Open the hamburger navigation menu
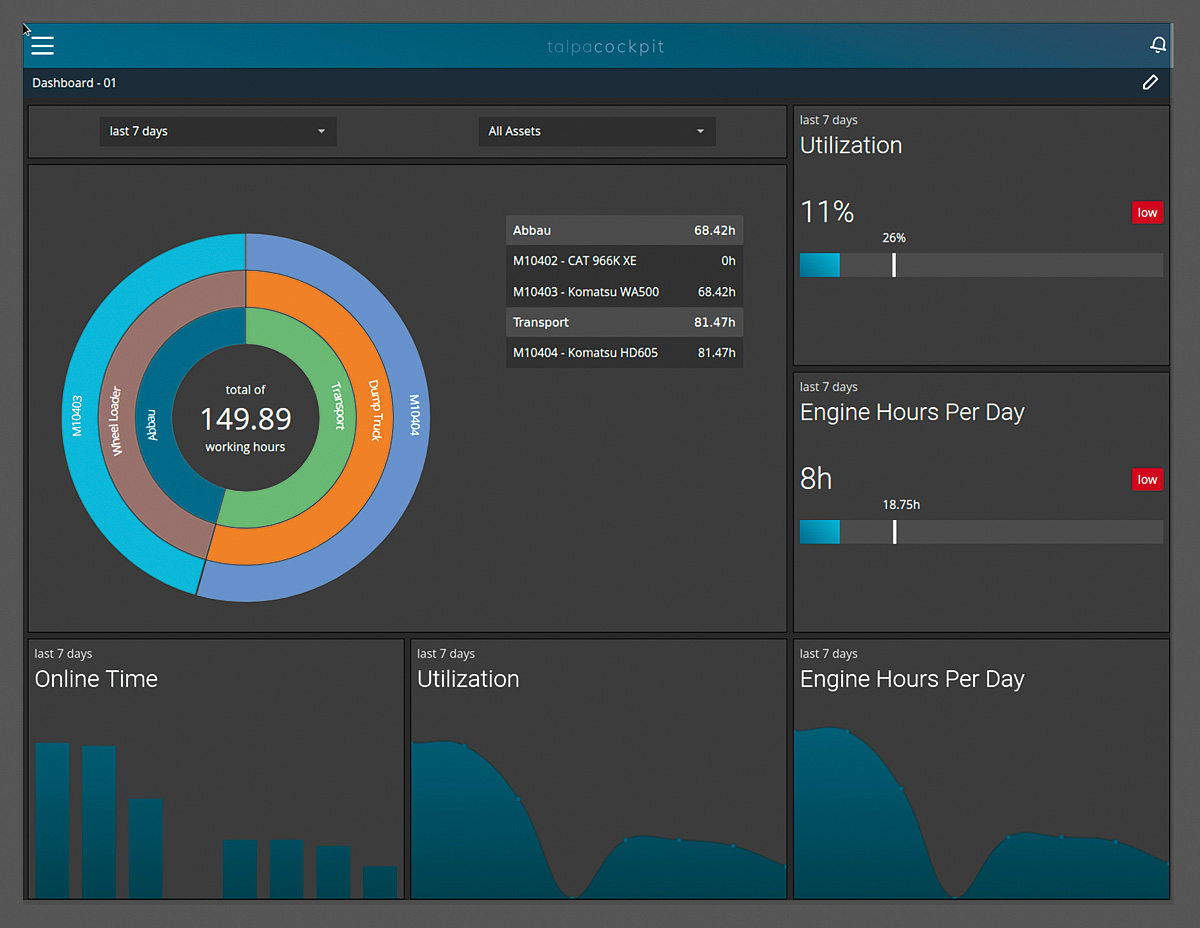 [42, 46]
